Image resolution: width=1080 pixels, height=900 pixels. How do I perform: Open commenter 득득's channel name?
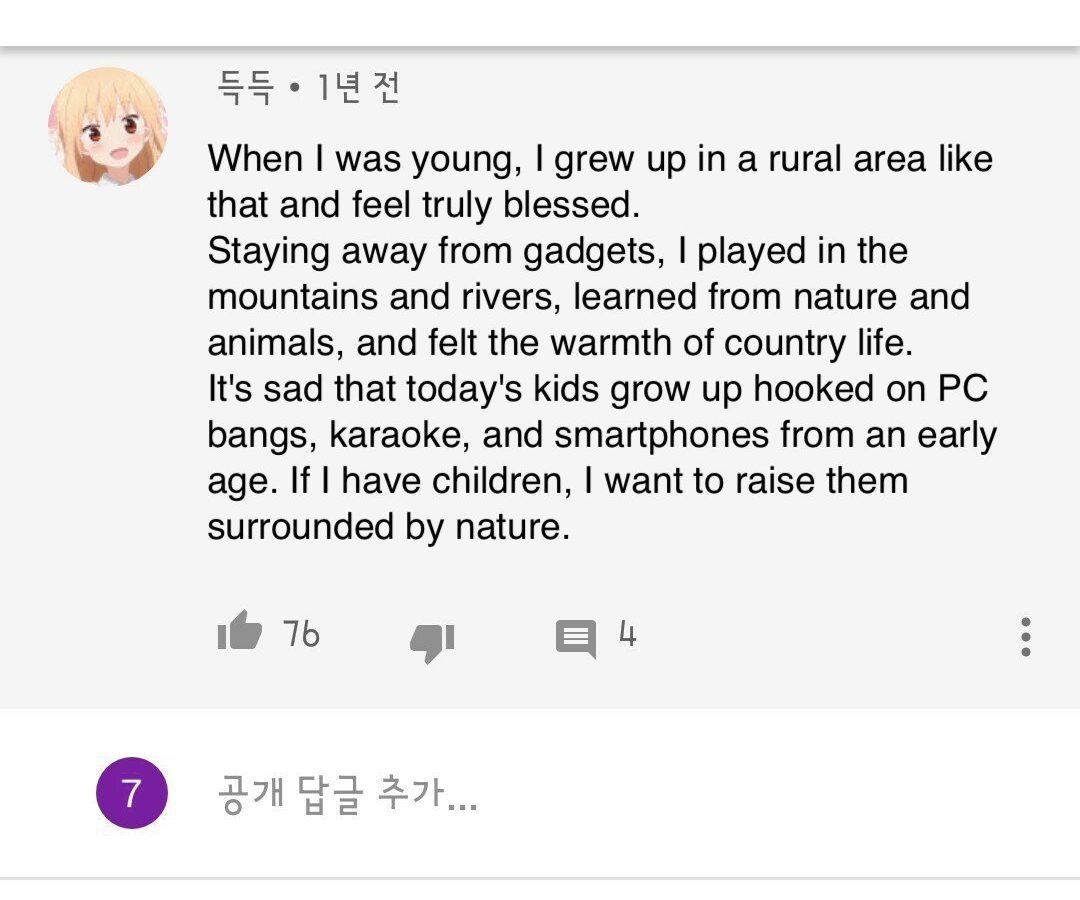point(245,89)
